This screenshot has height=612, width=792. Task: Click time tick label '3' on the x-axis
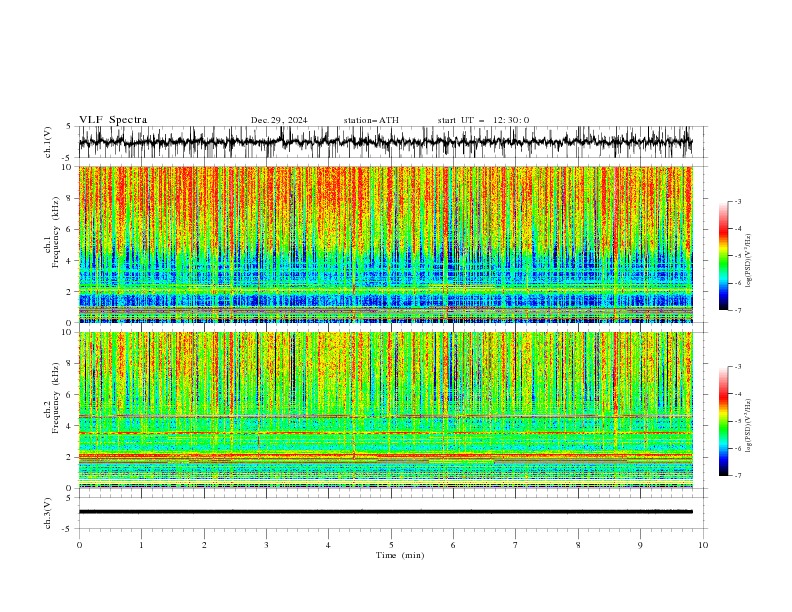[266, 545]
